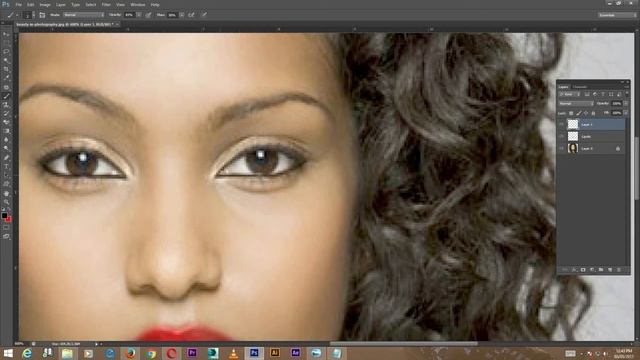This screenshot has width=640, height=360.
Task: Click the background color swatch
Action: [8, 219]
